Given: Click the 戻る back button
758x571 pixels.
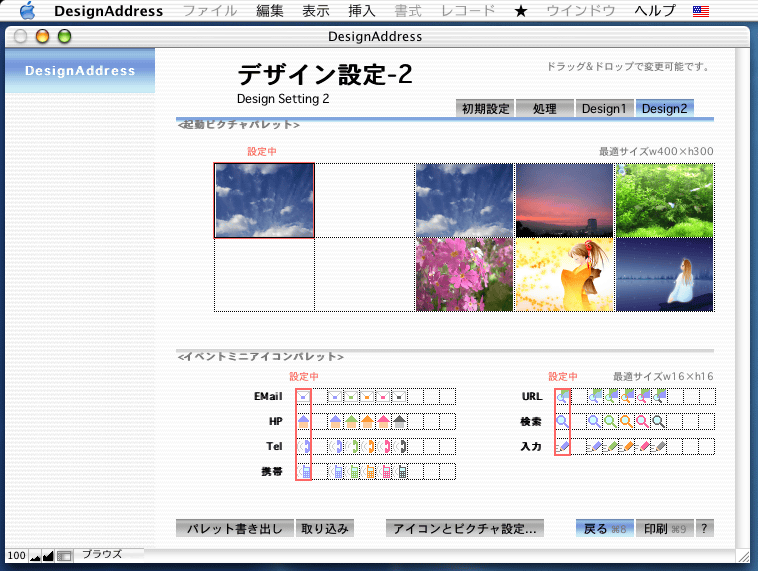Looking at the screenshot, I should click(605, 528).
